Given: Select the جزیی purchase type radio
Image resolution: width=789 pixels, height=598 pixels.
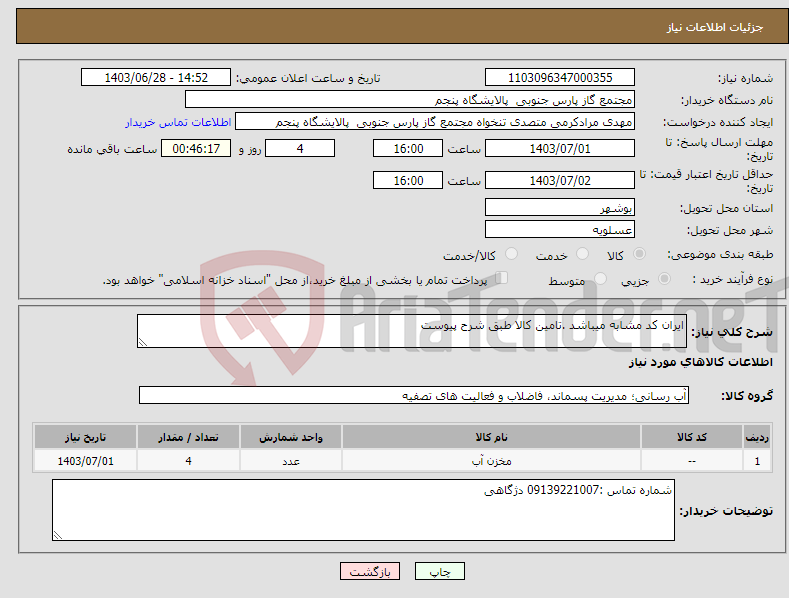Looking at the screenshot, I should (664, 279).
